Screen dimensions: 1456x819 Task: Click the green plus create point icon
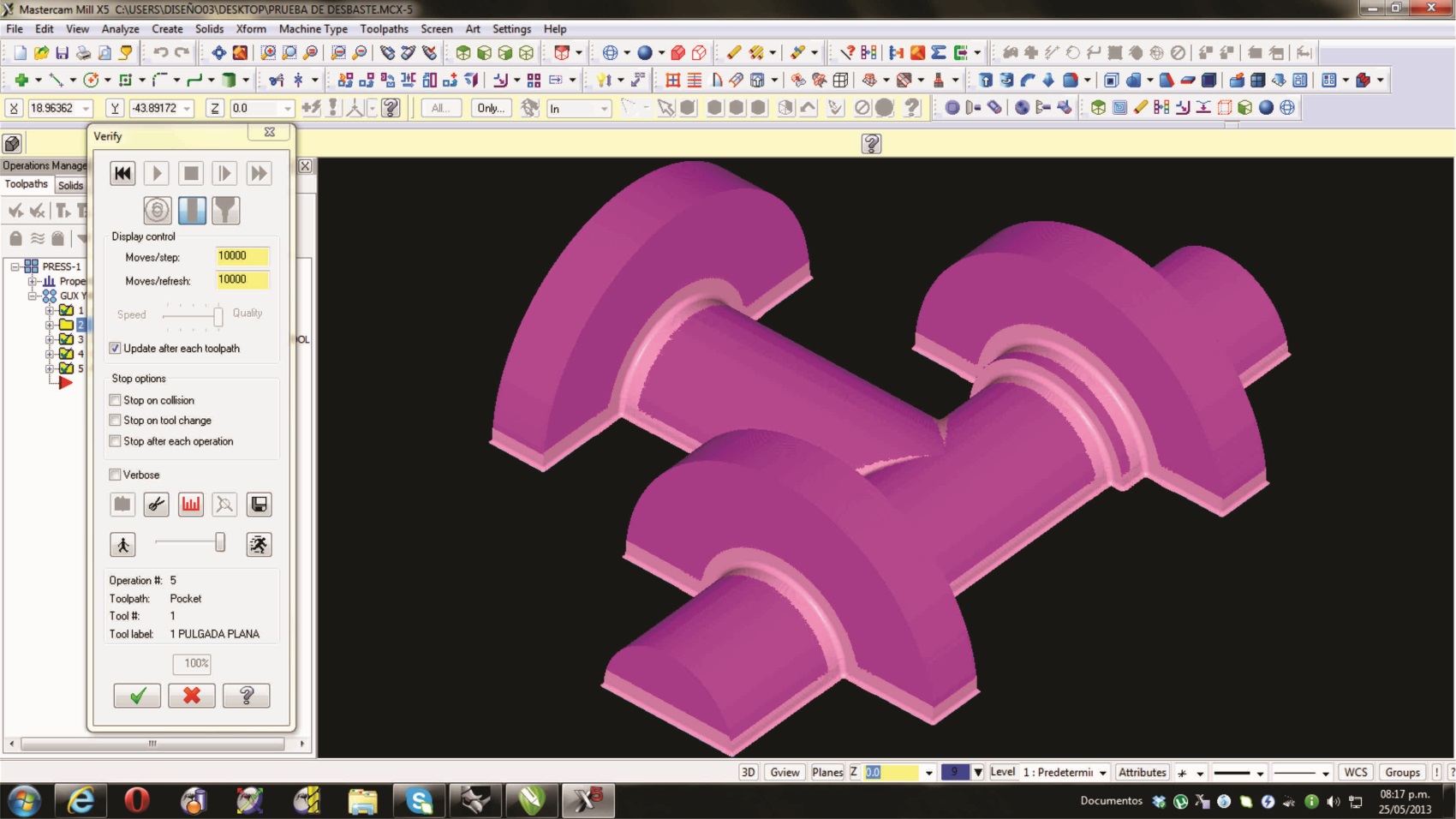pos(21,81)
